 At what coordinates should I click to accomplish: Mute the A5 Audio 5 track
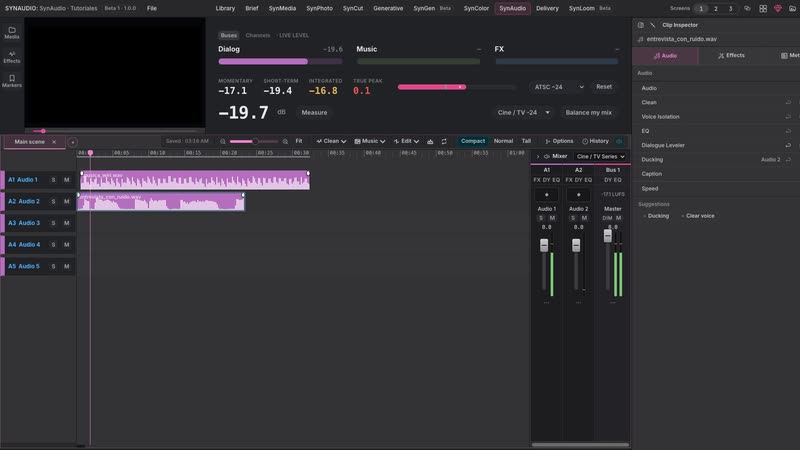point(66,266)
